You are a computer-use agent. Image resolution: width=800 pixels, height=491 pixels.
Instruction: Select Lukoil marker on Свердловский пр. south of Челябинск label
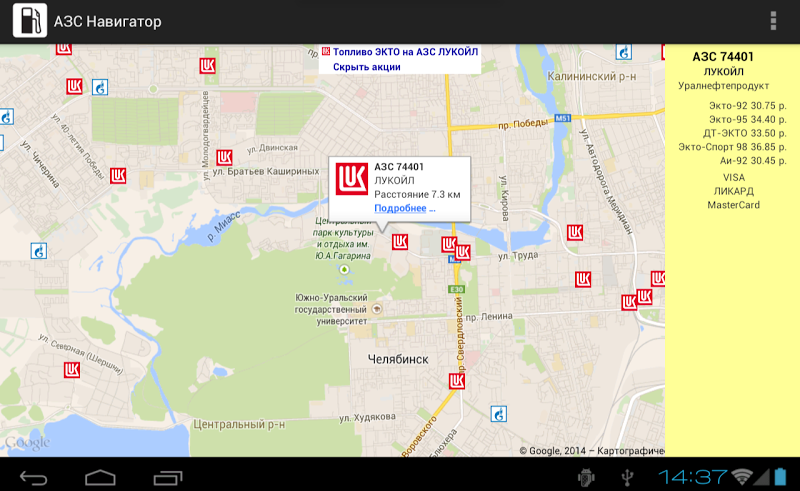pyautogui.click(x=457, y=381)
